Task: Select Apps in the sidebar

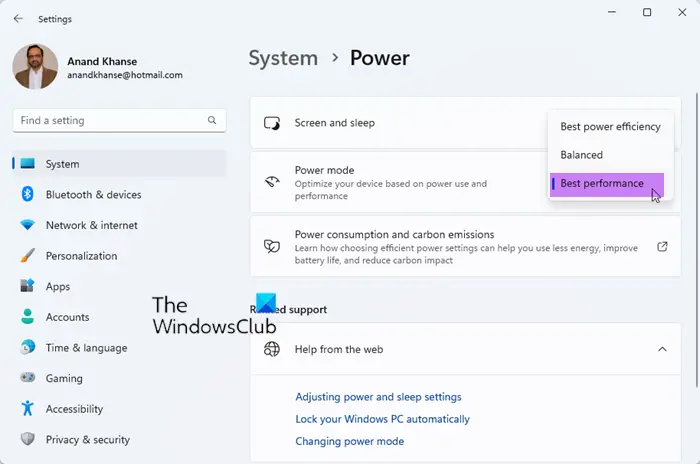Action: [x=119, y=286]
